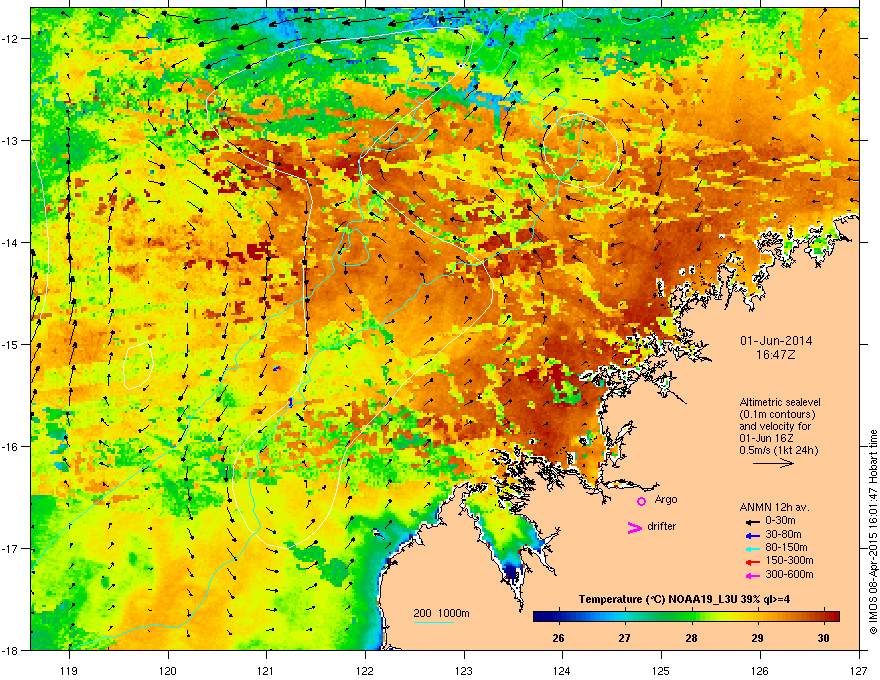
Task: Click the '30-80m' depth label
Action: [x=783, y=534]
